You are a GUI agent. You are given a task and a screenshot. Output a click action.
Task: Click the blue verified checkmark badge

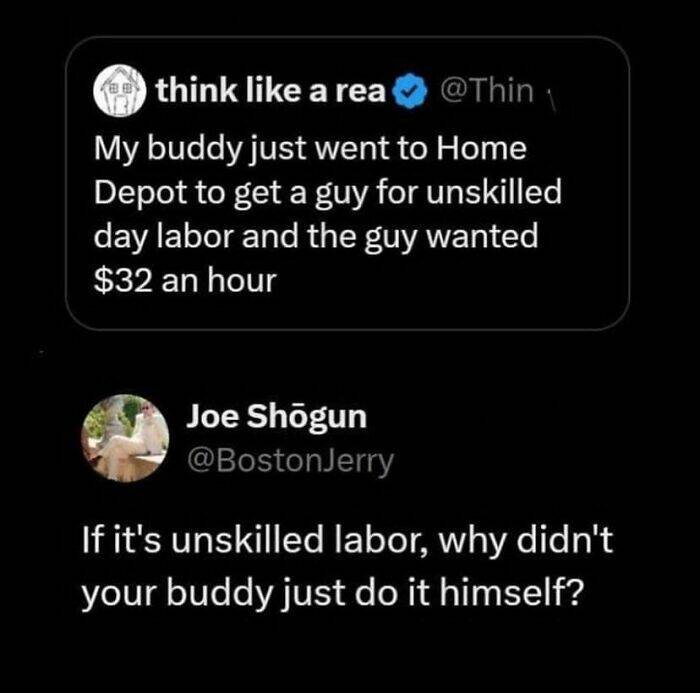click(x=410, y=94)
